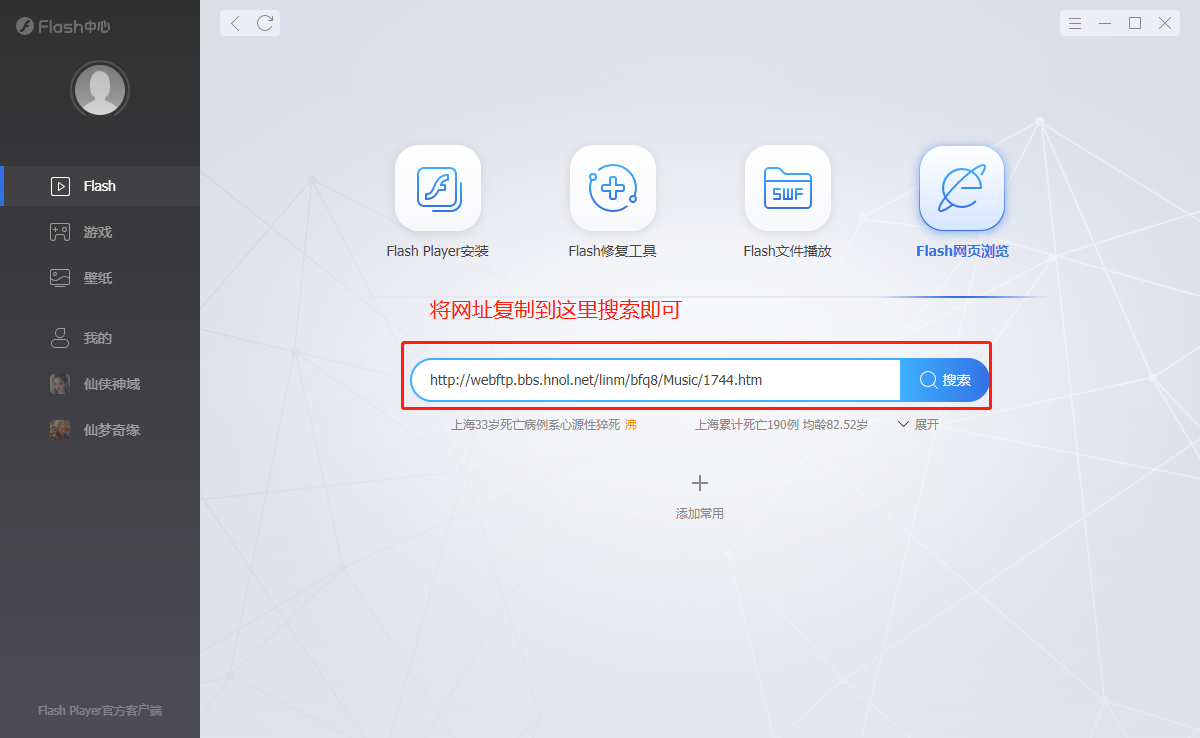Image resolution: width=1200 pixels, height=738 pixels.
Task: Switch to 壁纸 in the sidebar
Action: (97, 278)
